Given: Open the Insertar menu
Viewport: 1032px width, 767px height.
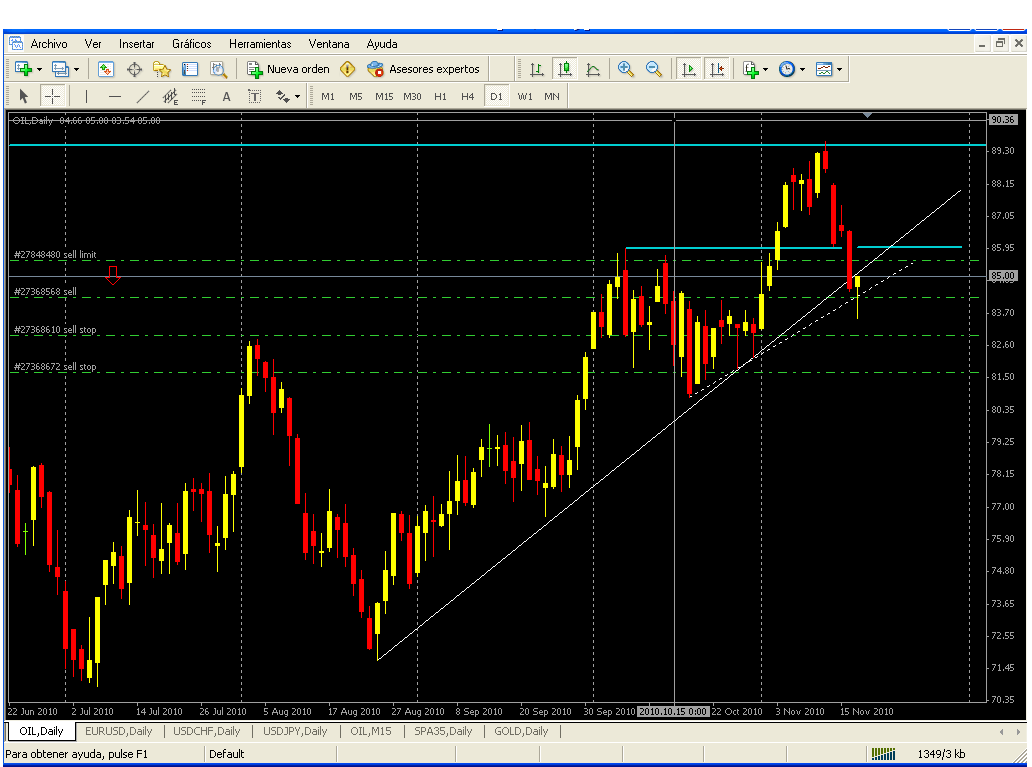Looking at the screenshot, I should coord(136,44).
